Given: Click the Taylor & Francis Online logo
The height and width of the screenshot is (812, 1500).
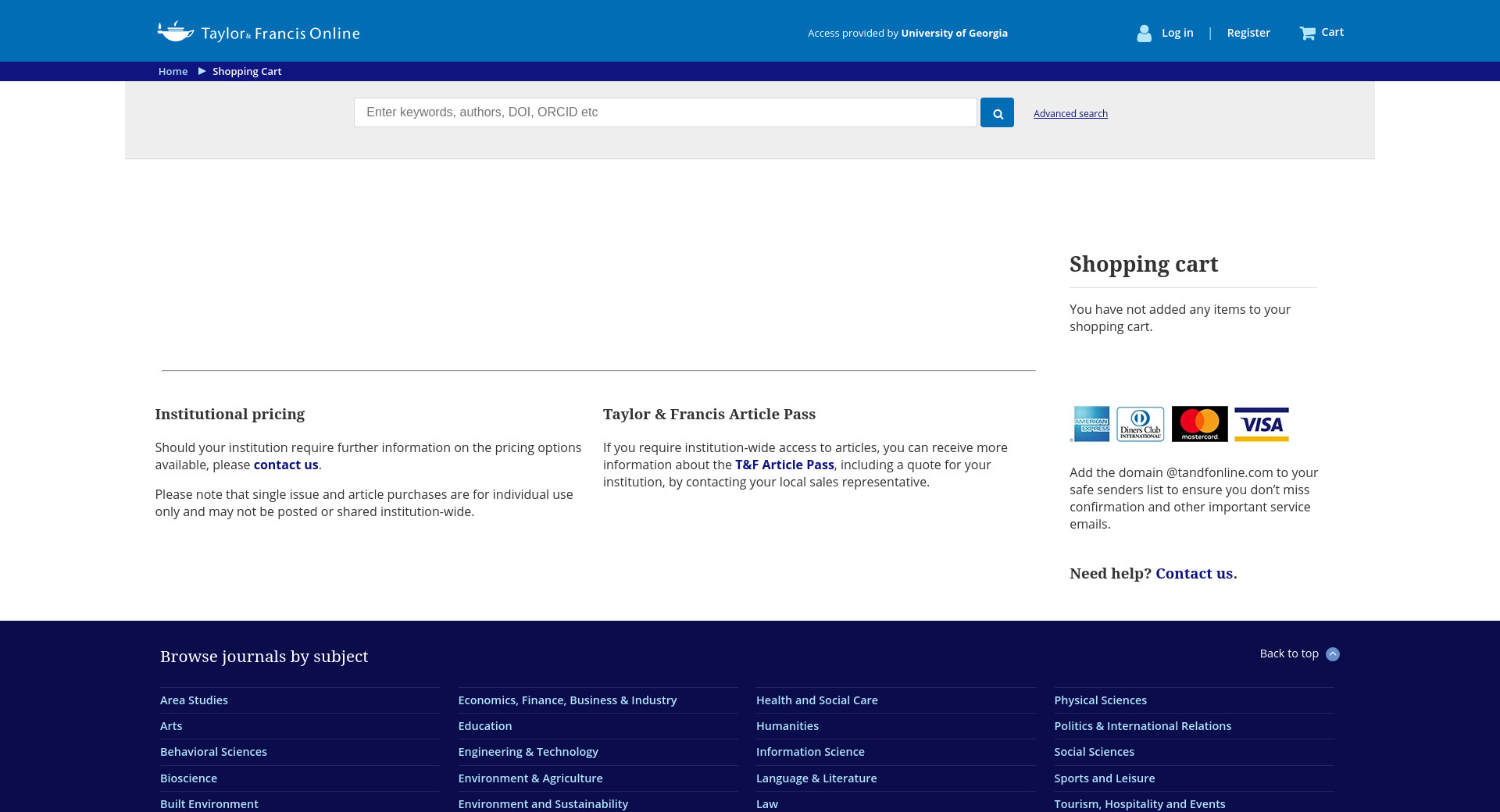Looking at the screenshot, I should [259, 32].
